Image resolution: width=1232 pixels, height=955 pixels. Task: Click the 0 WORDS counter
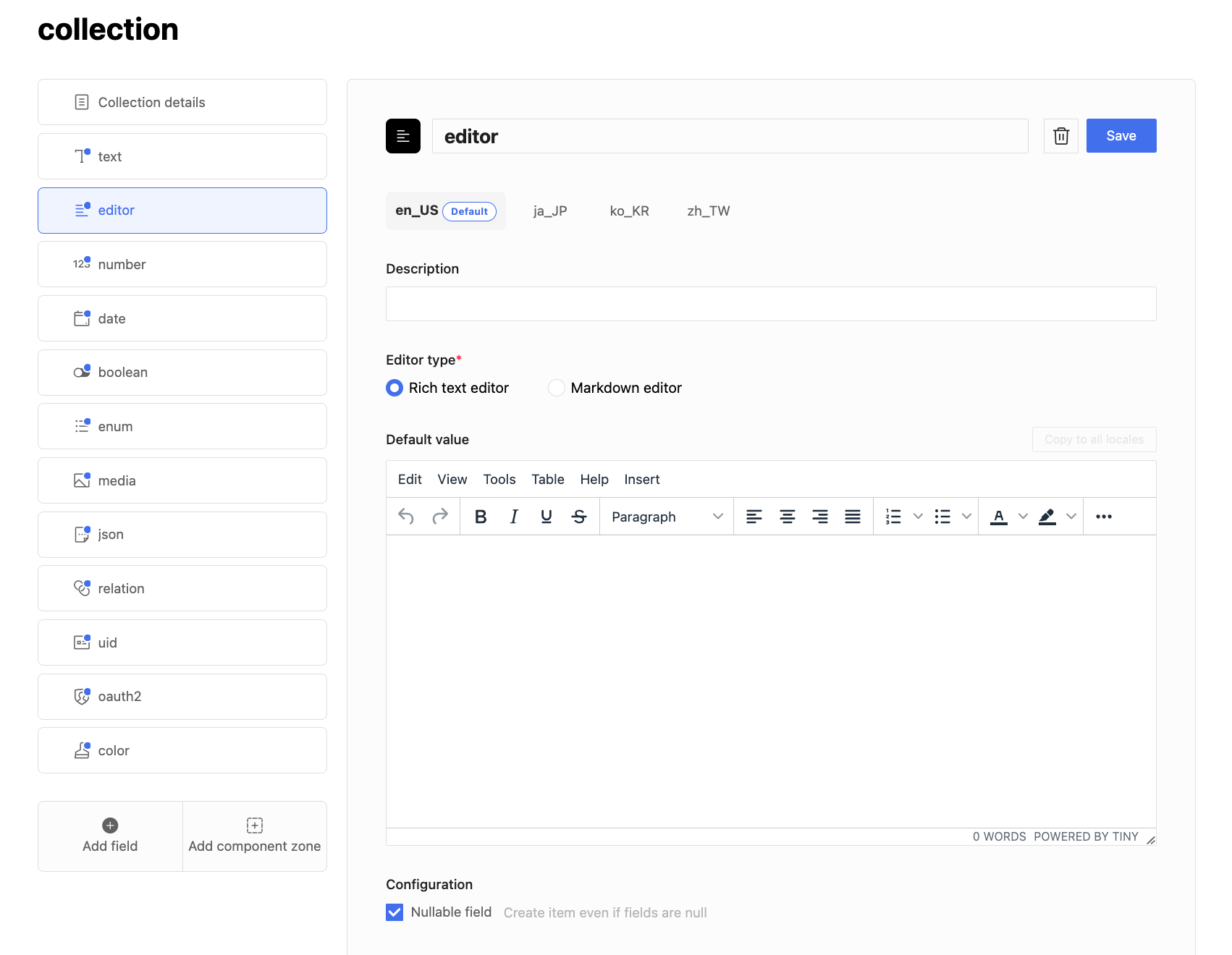click(999, 837)
